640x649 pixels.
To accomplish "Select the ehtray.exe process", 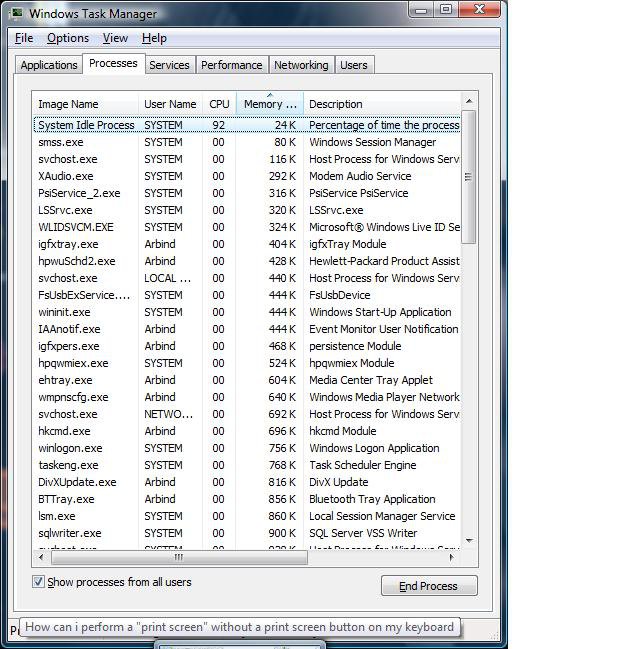I will (247, 380).
